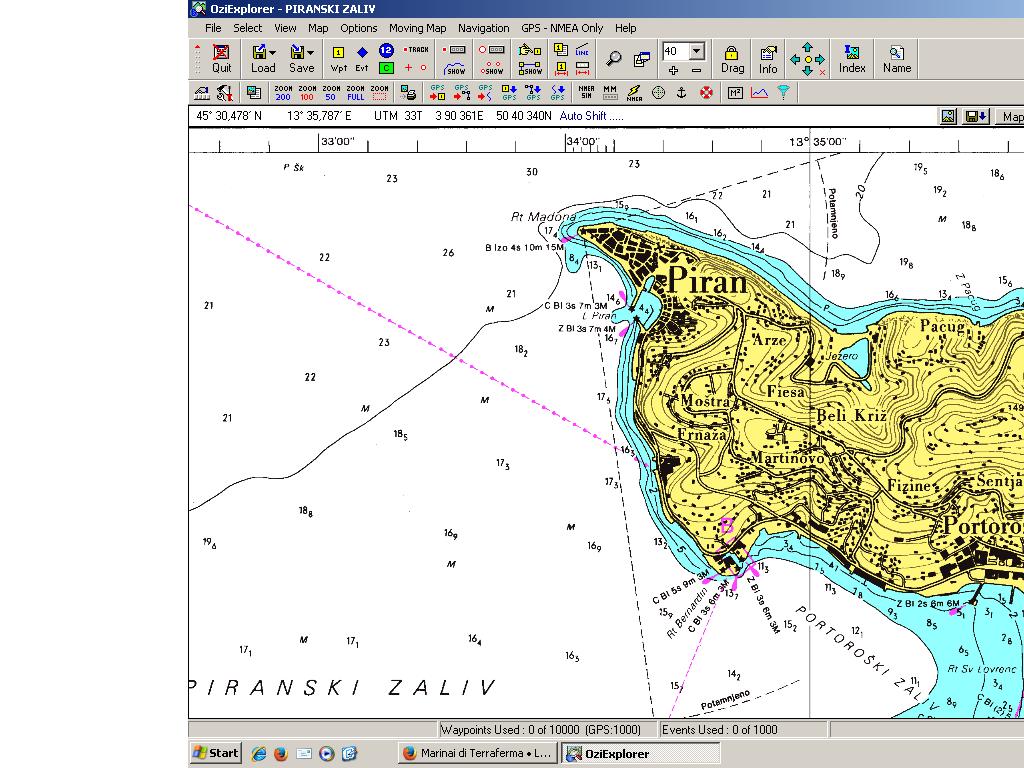Viewport: 1024px width, 768px height.
Task: Click the left arrow pan map icon
Action: tap(795, 59)
